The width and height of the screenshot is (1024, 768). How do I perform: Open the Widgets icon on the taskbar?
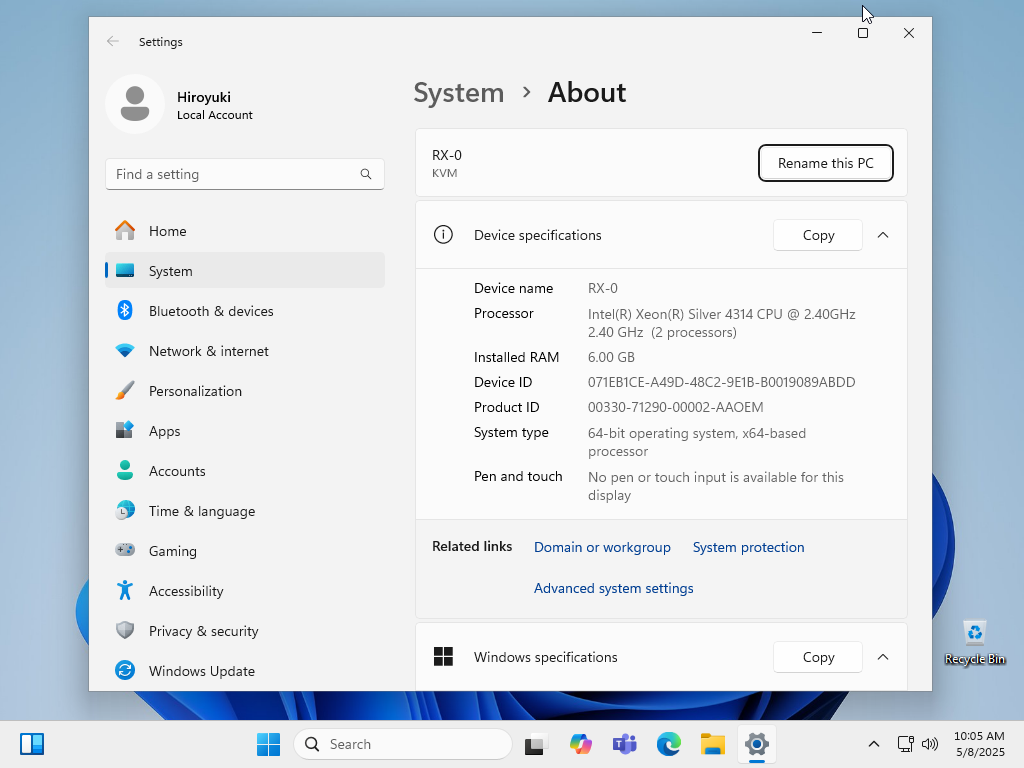[31, 744]
